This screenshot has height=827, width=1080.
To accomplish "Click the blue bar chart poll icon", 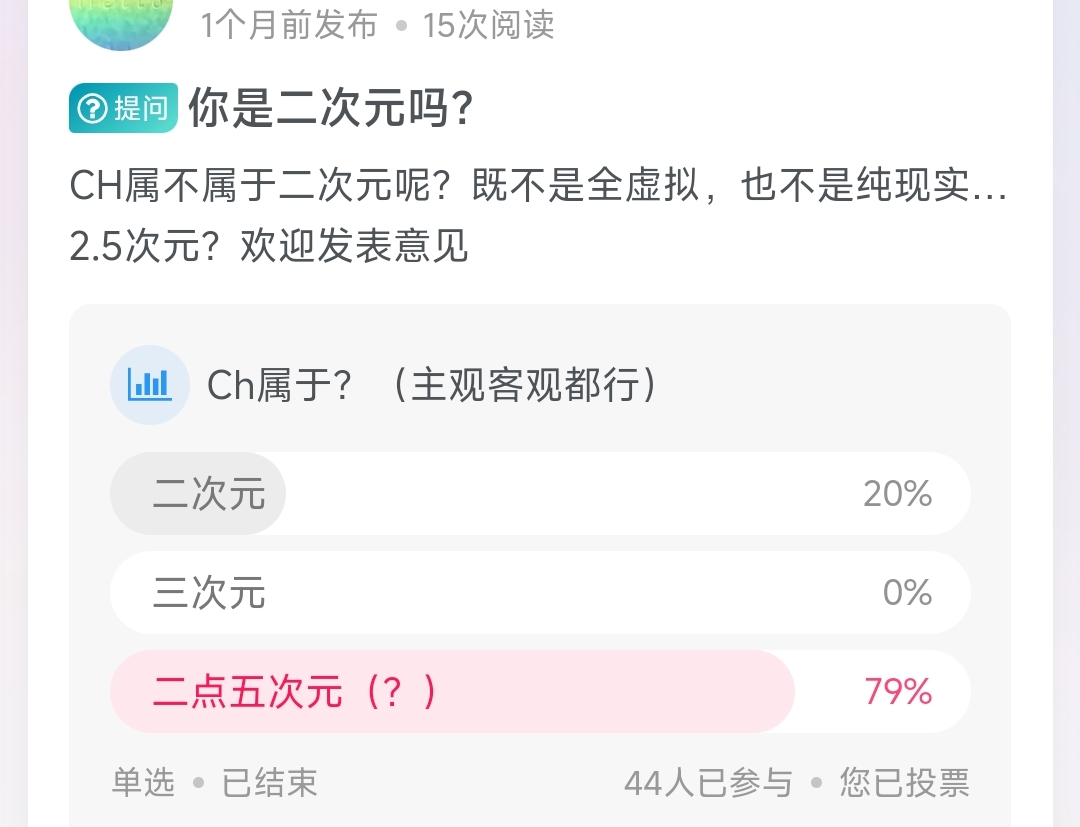I will (x=149, y=384).
